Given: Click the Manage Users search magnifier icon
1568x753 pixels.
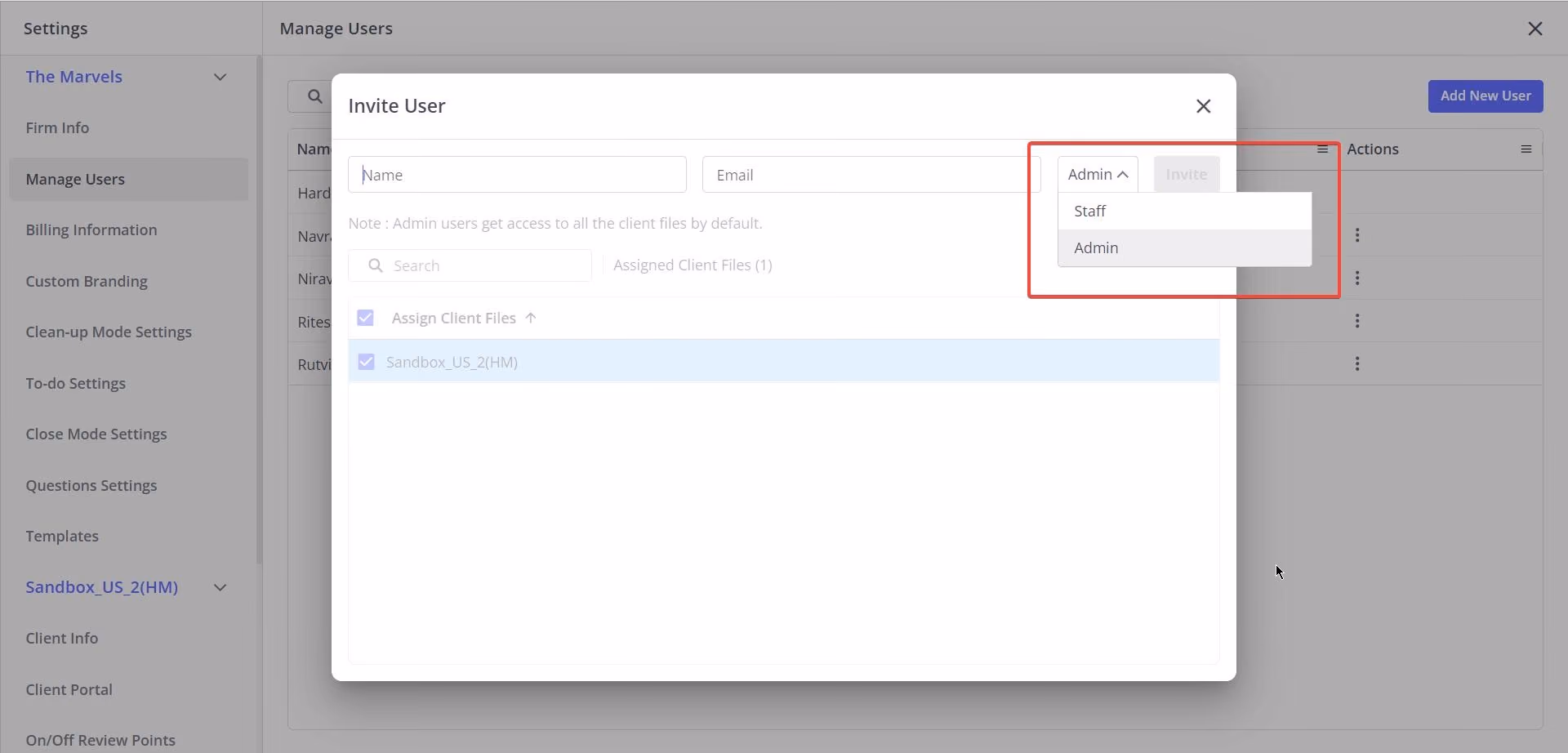Looking at the screenshot, I should click(314, 96).
